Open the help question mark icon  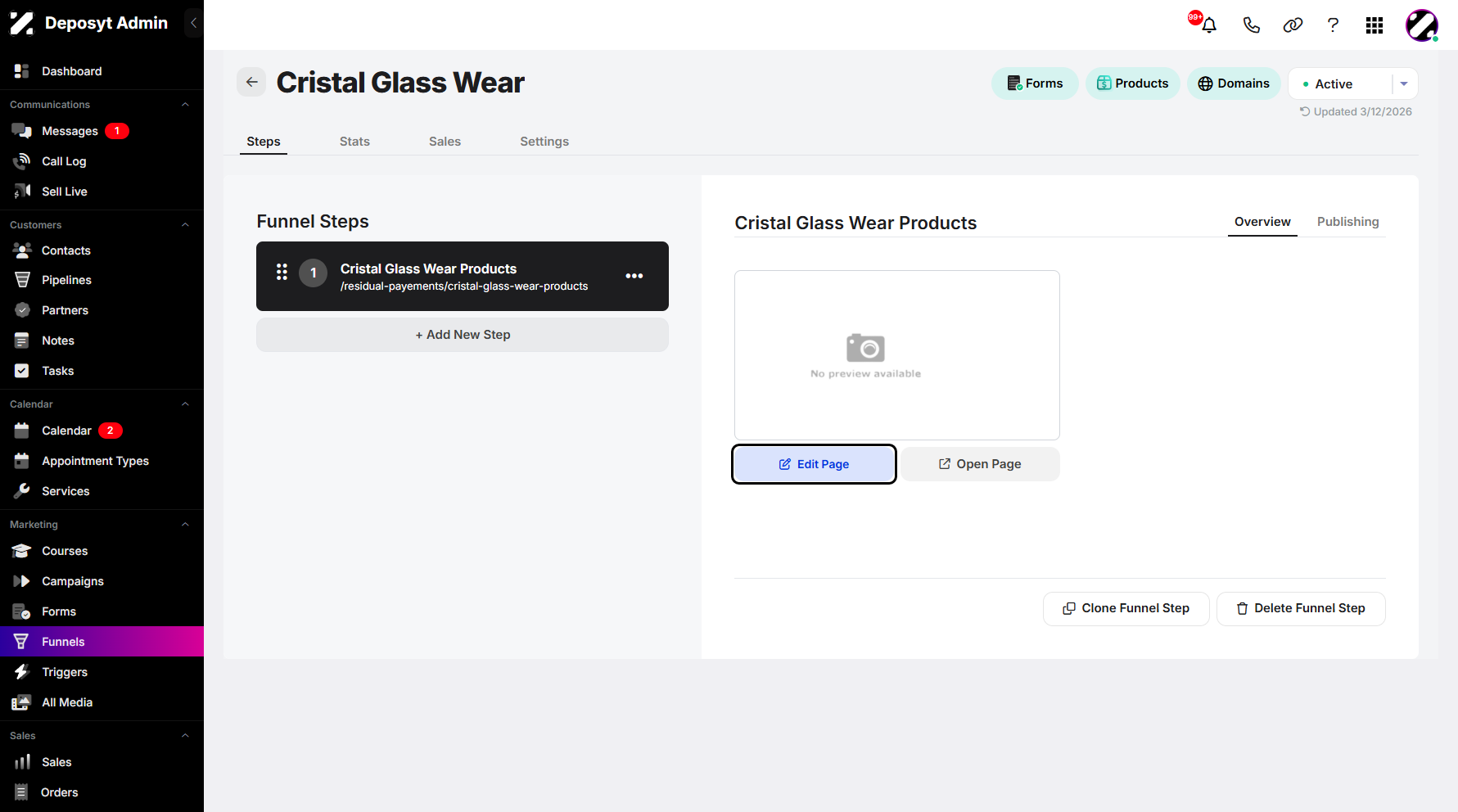(1333, 25)
